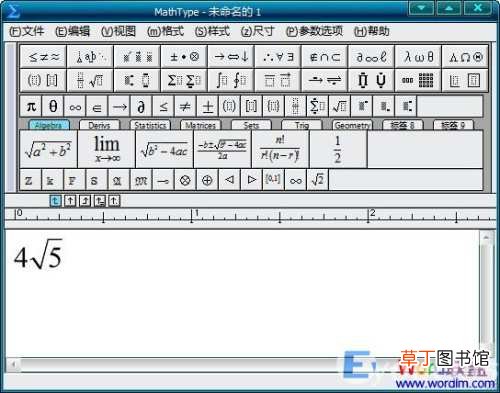Open the set theory symbols palette (∉∩⊂)
500x393 pixels.
325,57
